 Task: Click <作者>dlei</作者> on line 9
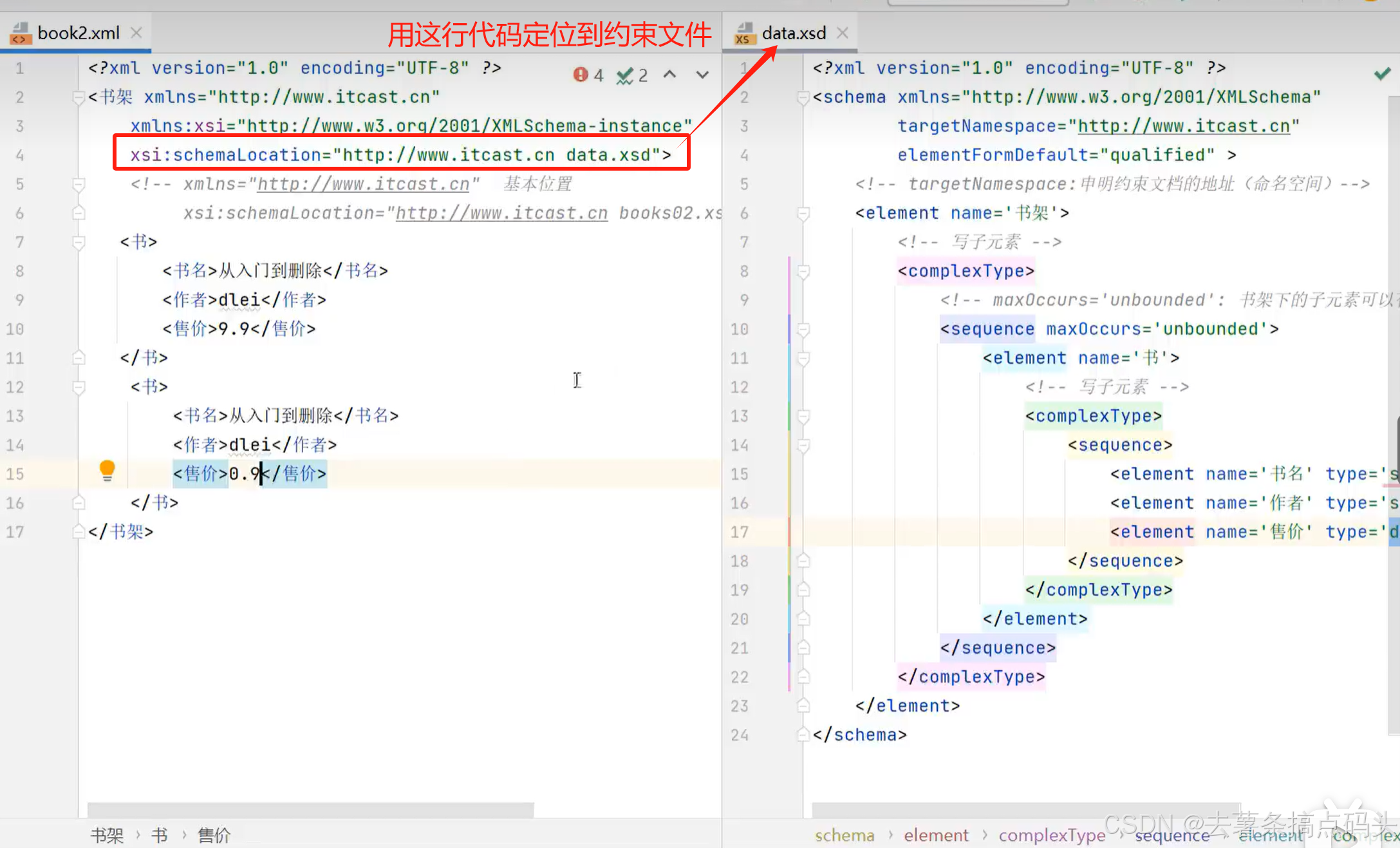point(244,300)
